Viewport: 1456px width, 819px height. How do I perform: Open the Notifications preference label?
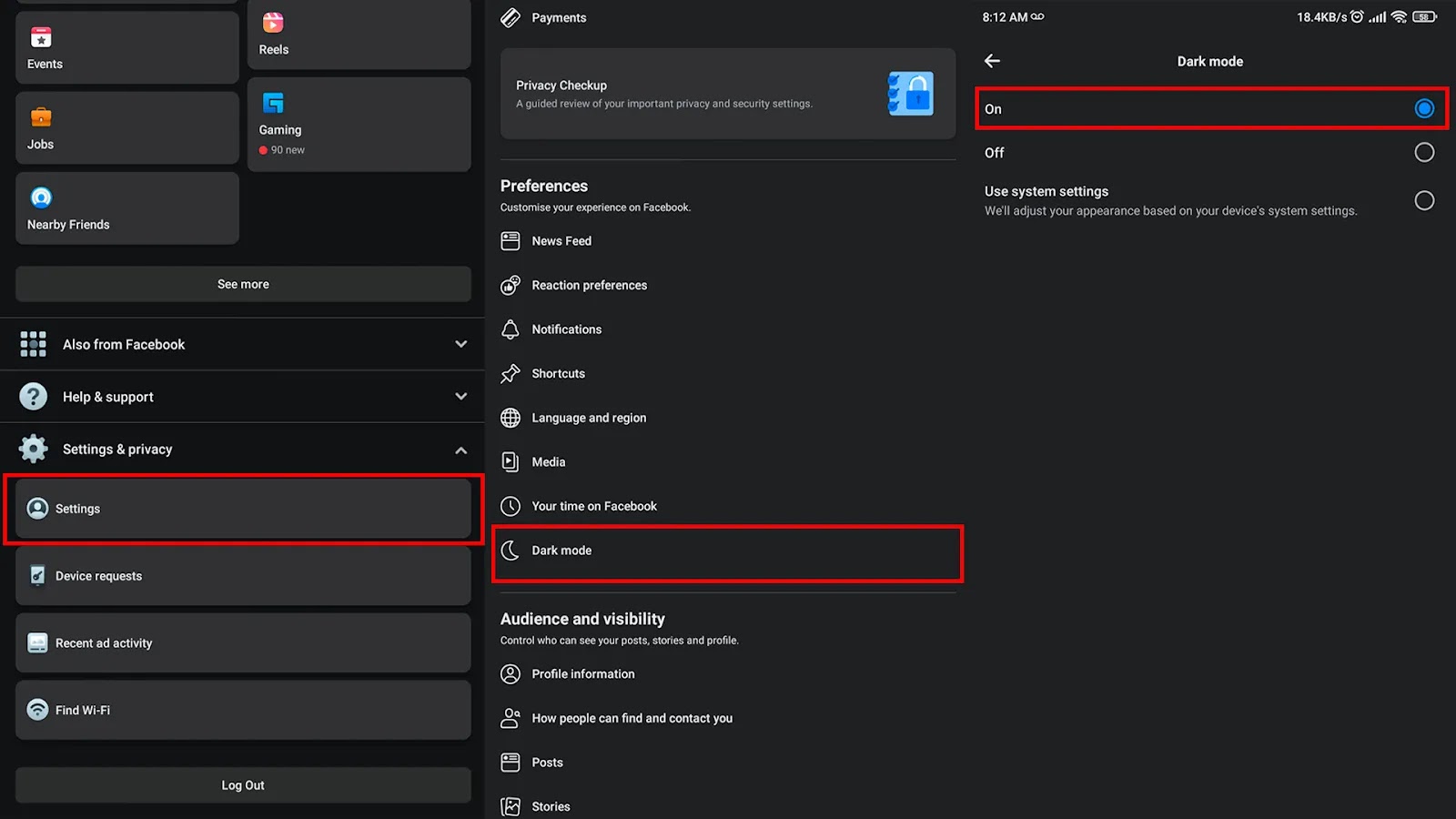(566, 329)
